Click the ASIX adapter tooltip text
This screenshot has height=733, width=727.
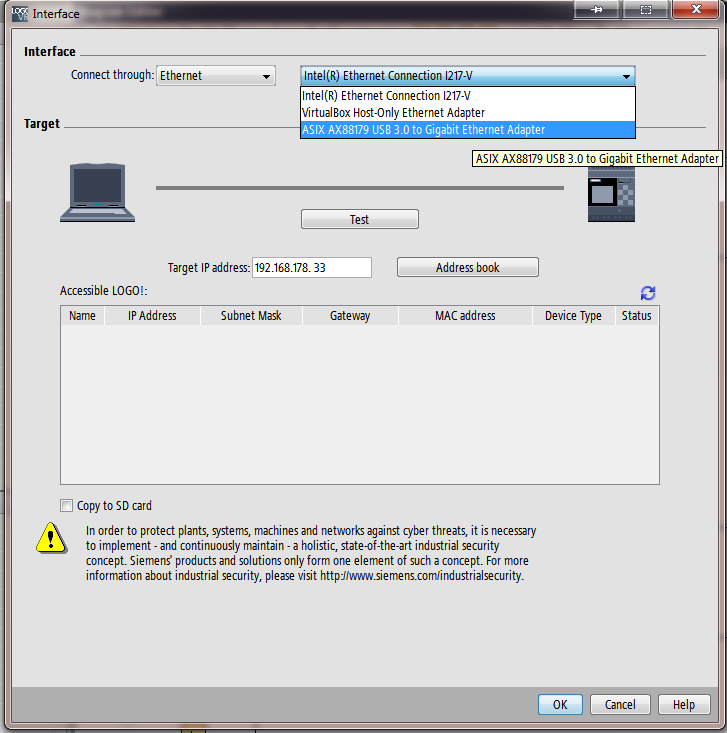coord(597,159)
